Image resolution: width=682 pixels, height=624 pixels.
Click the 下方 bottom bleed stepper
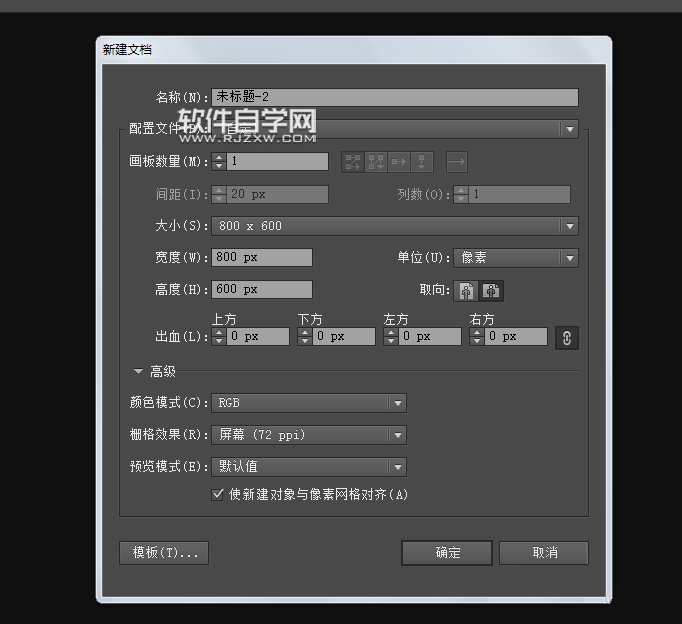pos(305,337)
